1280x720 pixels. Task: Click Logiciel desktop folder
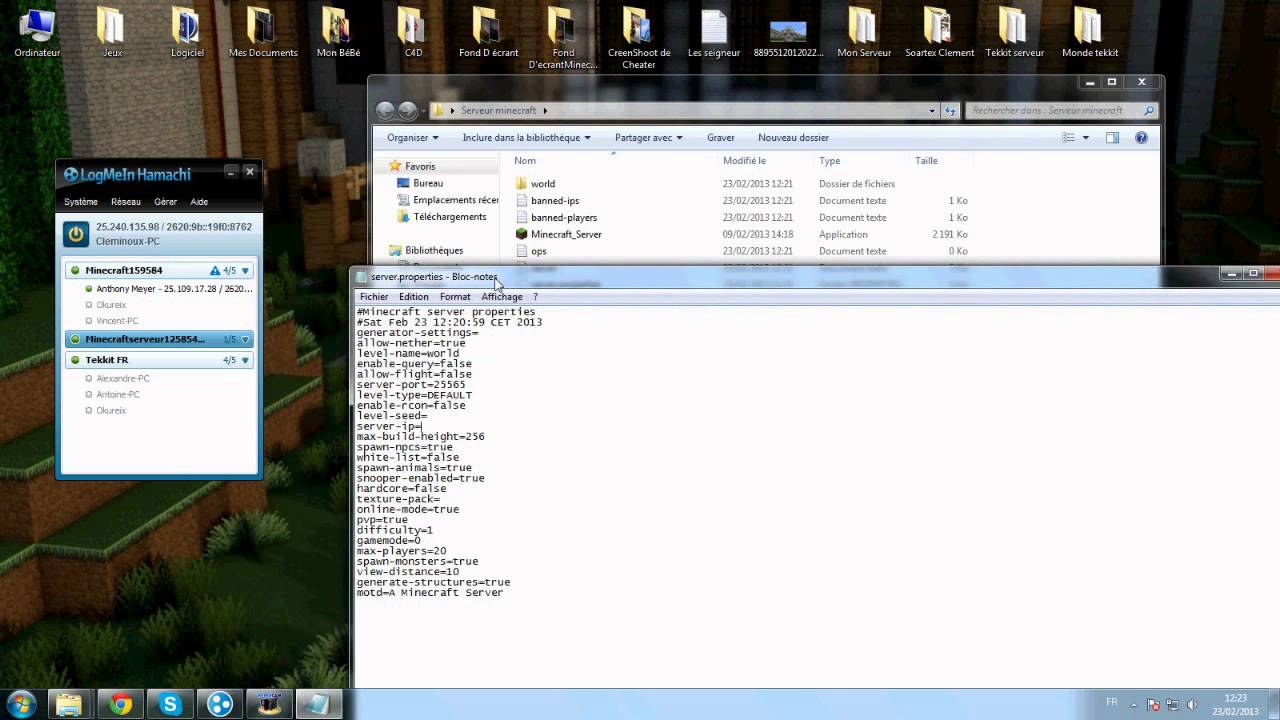click(187, 33)
